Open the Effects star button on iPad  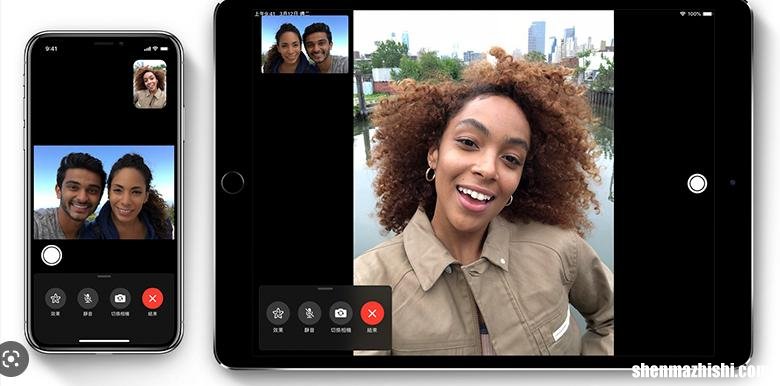(278, 313)
